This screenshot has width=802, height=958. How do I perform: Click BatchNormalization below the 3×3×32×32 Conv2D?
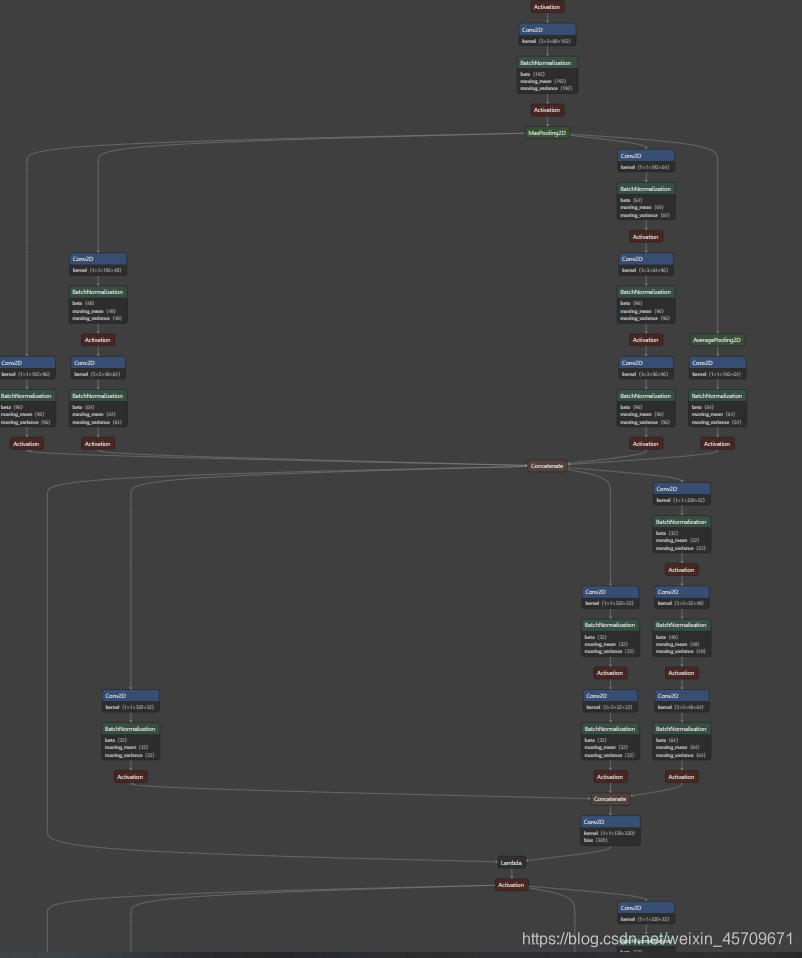[610, 741]
